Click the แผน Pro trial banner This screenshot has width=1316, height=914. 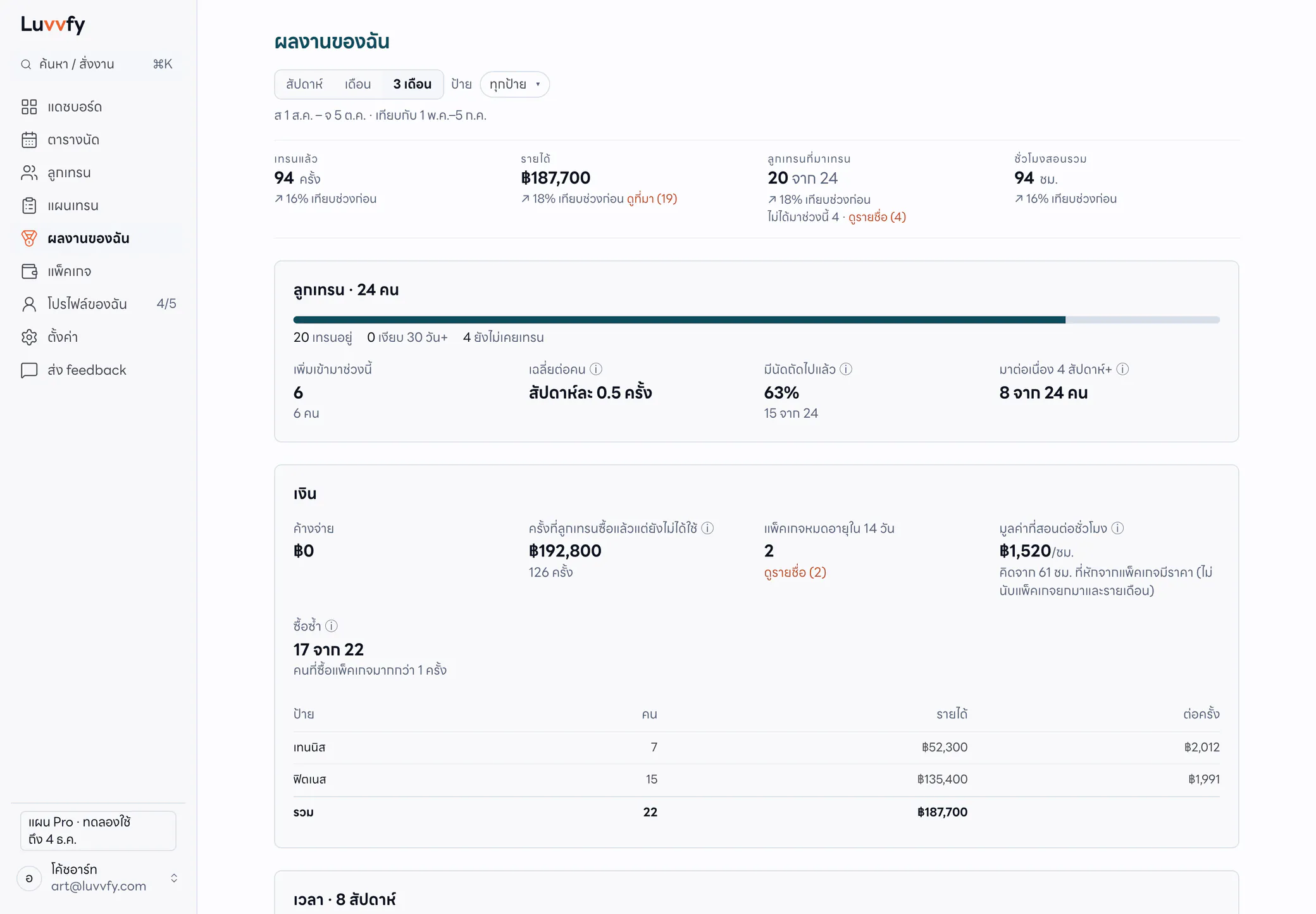click(x=98, y=830)
